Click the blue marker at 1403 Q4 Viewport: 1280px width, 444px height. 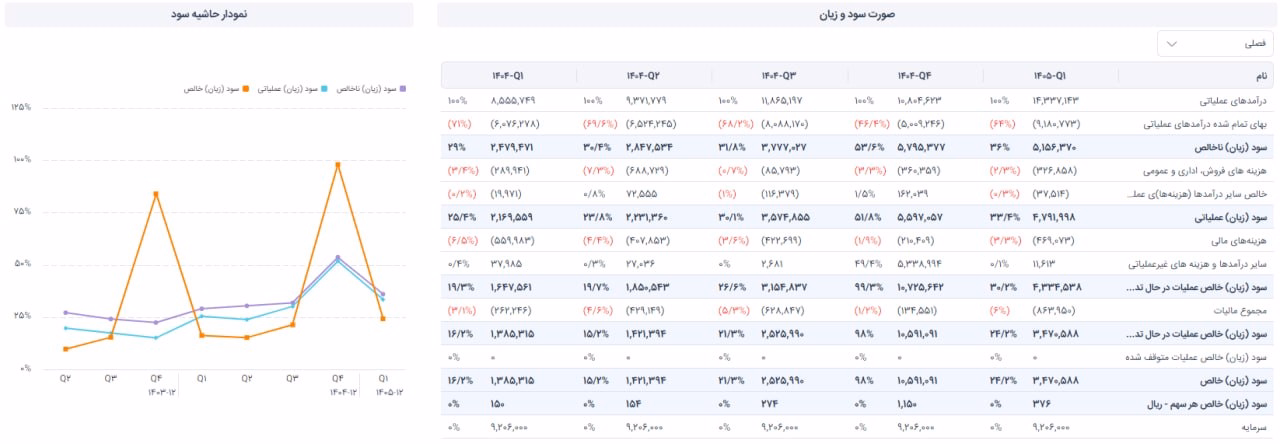click(x=156, y=338)
